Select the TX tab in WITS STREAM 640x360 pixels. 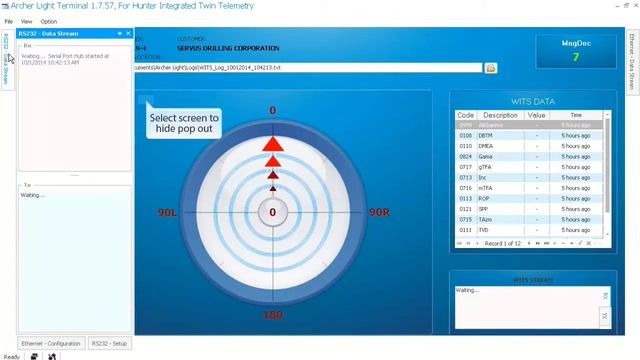click(x=605, y=316)
